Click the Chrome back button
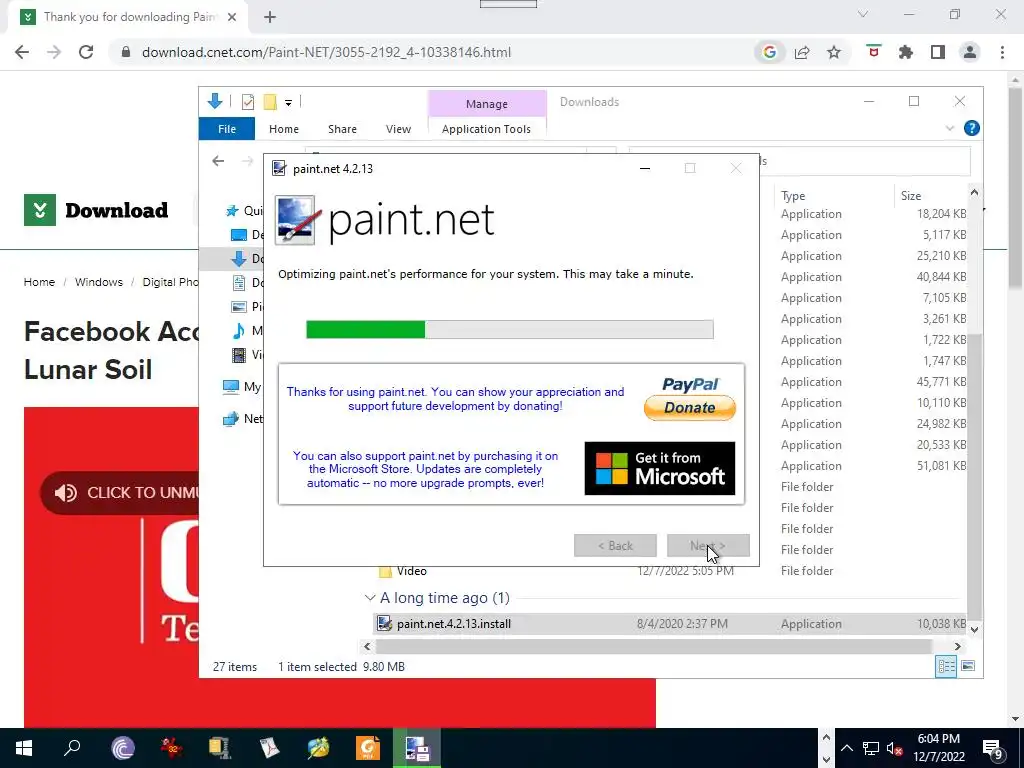 (22, 52)
